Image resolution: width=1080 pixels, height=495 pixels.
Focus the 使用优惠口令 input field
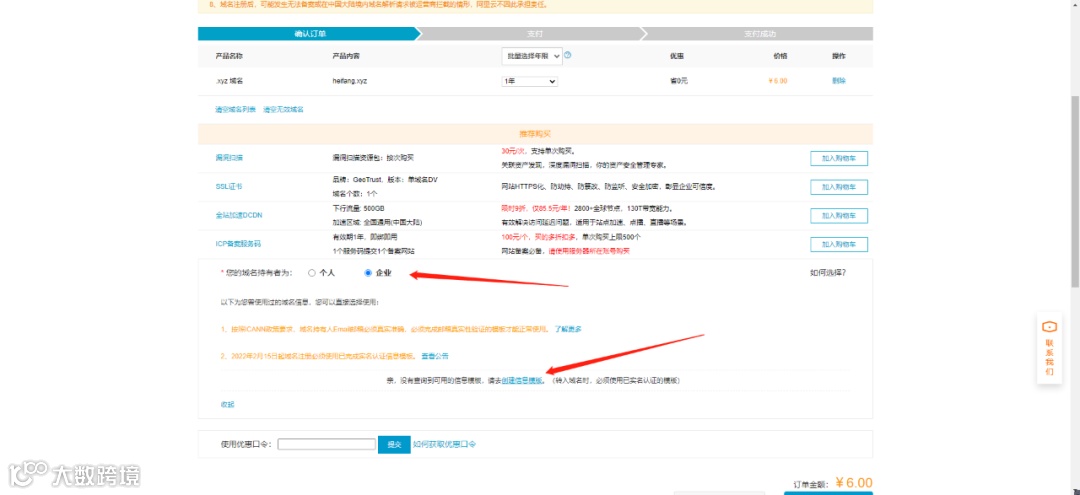click(x=326, y=444)
